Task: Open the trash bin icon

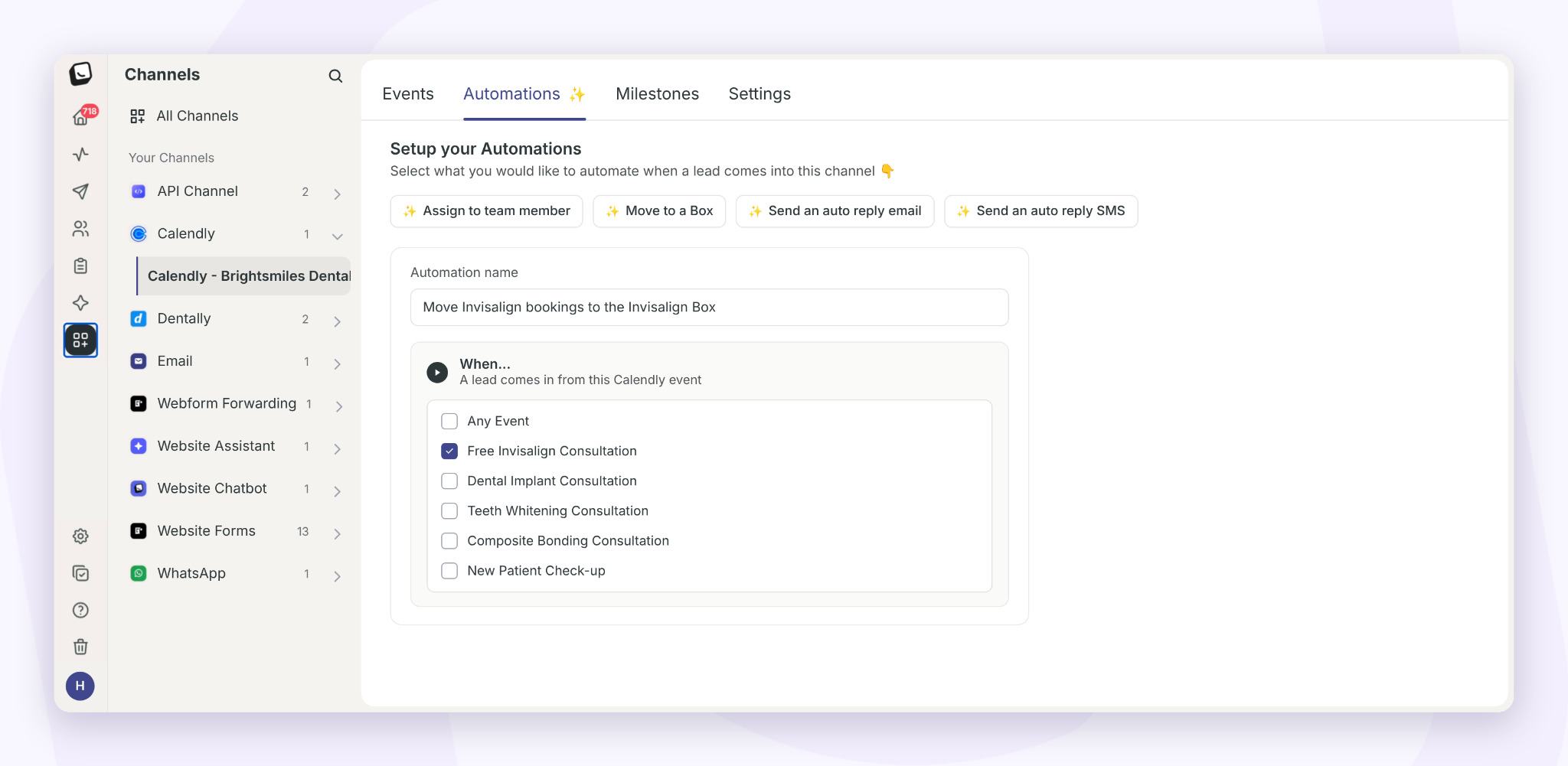Action: (80, 647)
